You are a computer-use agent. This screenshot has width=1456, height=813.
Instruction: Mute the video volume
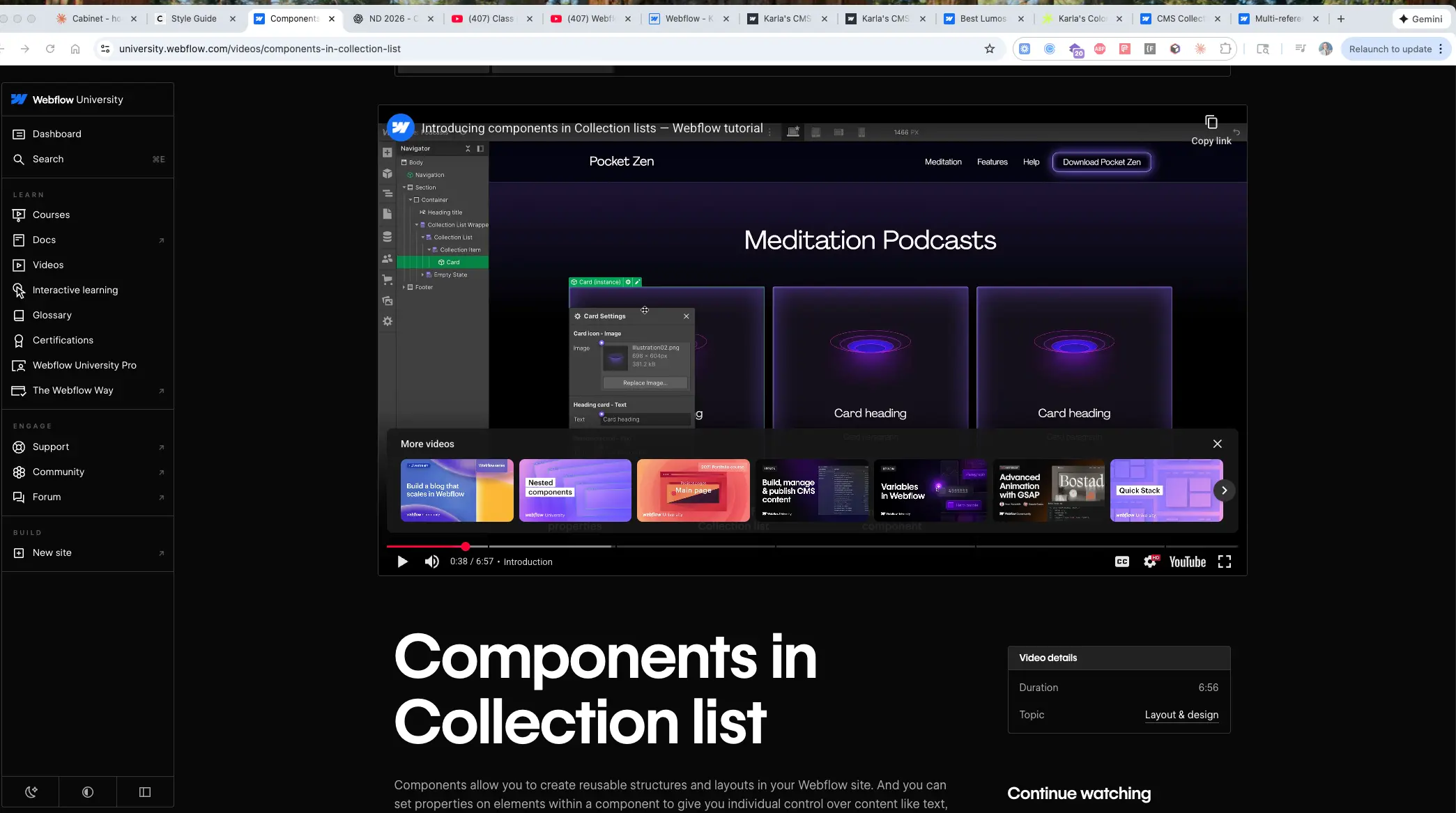pyautogui.click(x=431, y=562)
